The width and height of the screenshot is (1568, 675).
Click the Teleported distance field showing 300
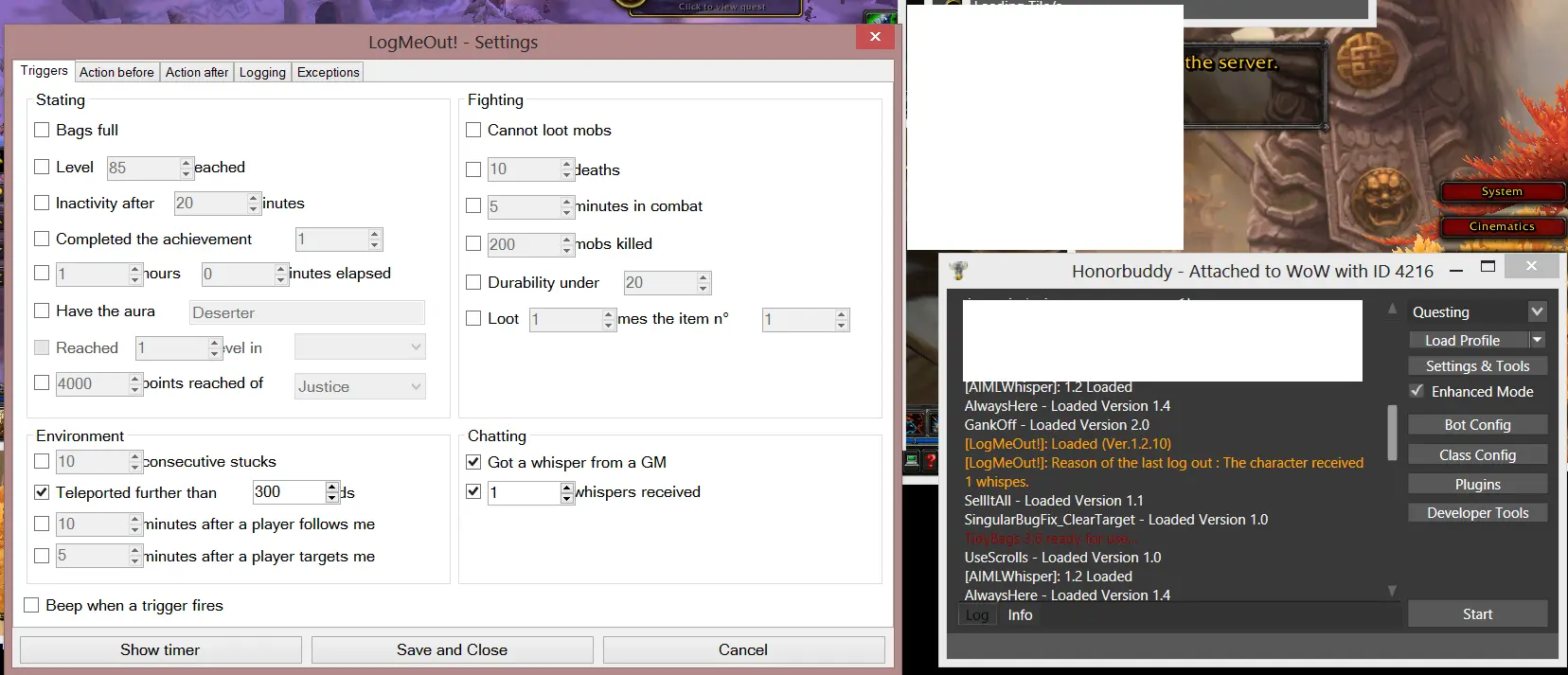(289, 492)
